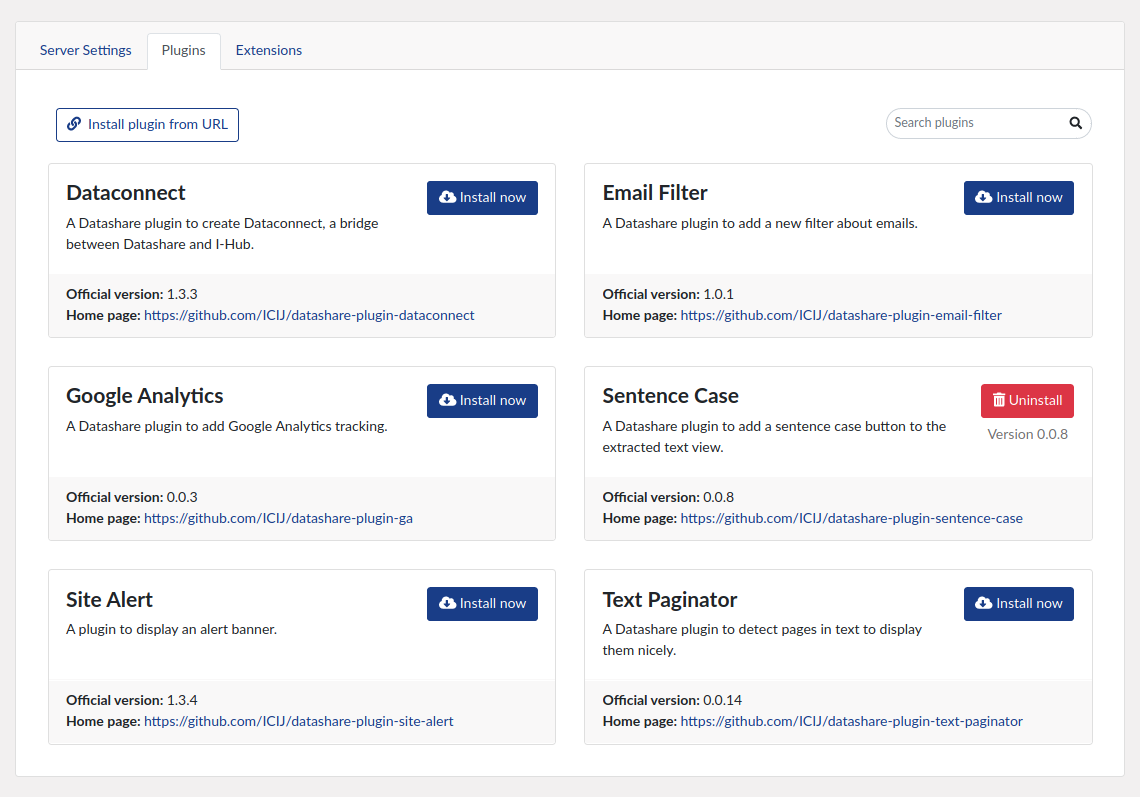Screen dimensions: 1140x797
Task: Click inside the Search plugins input field
Action: tap(960, 123)
